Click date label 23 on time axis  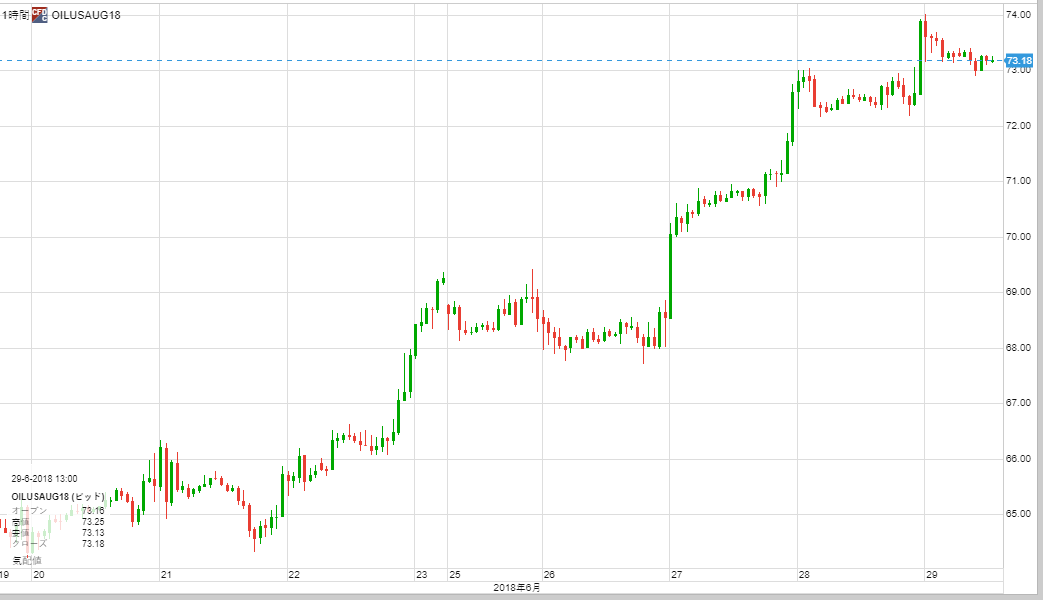coord(422,575)
